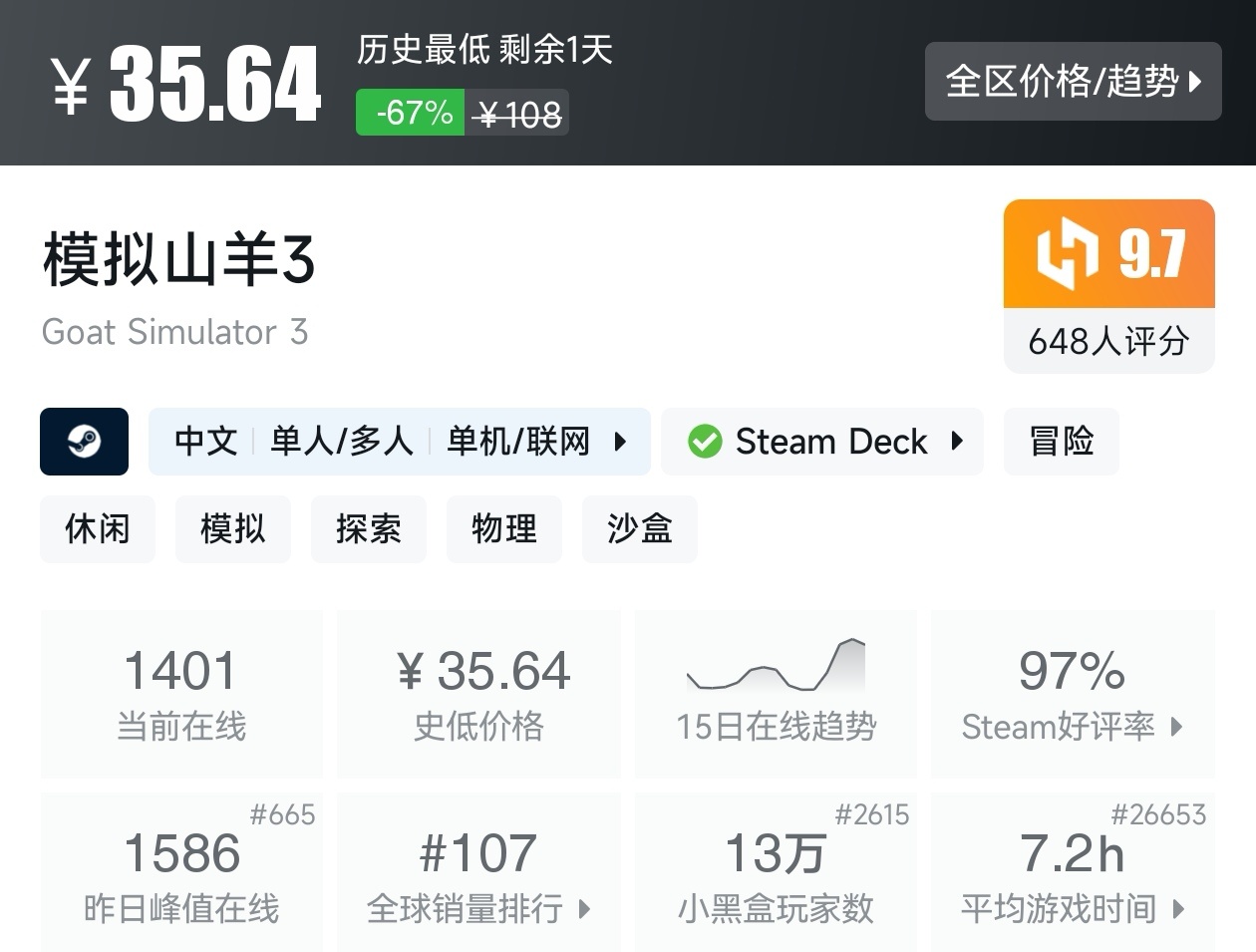The image size is (1256, 952).
Task: Click the Steam platform logo icon
Action: (84, 441)
